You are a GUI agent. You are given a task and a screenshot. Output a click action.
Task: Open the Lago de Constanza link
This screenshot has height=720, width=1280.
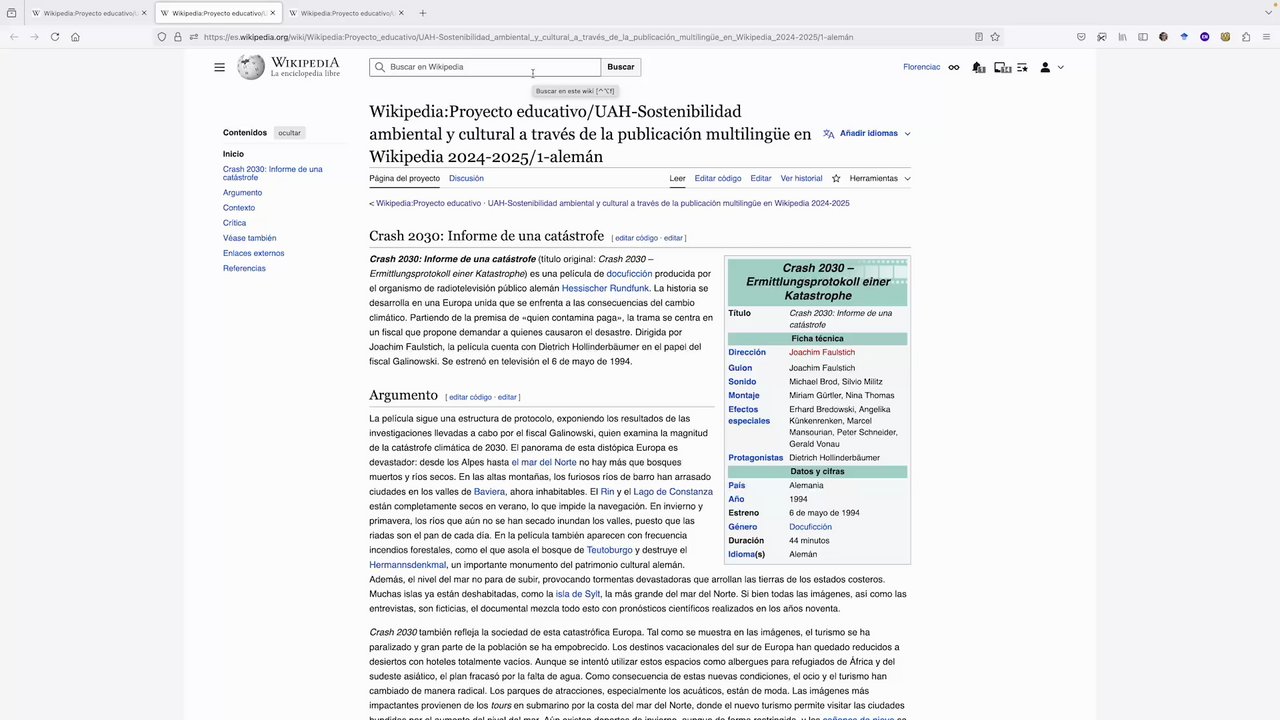(x=673, y=492)
